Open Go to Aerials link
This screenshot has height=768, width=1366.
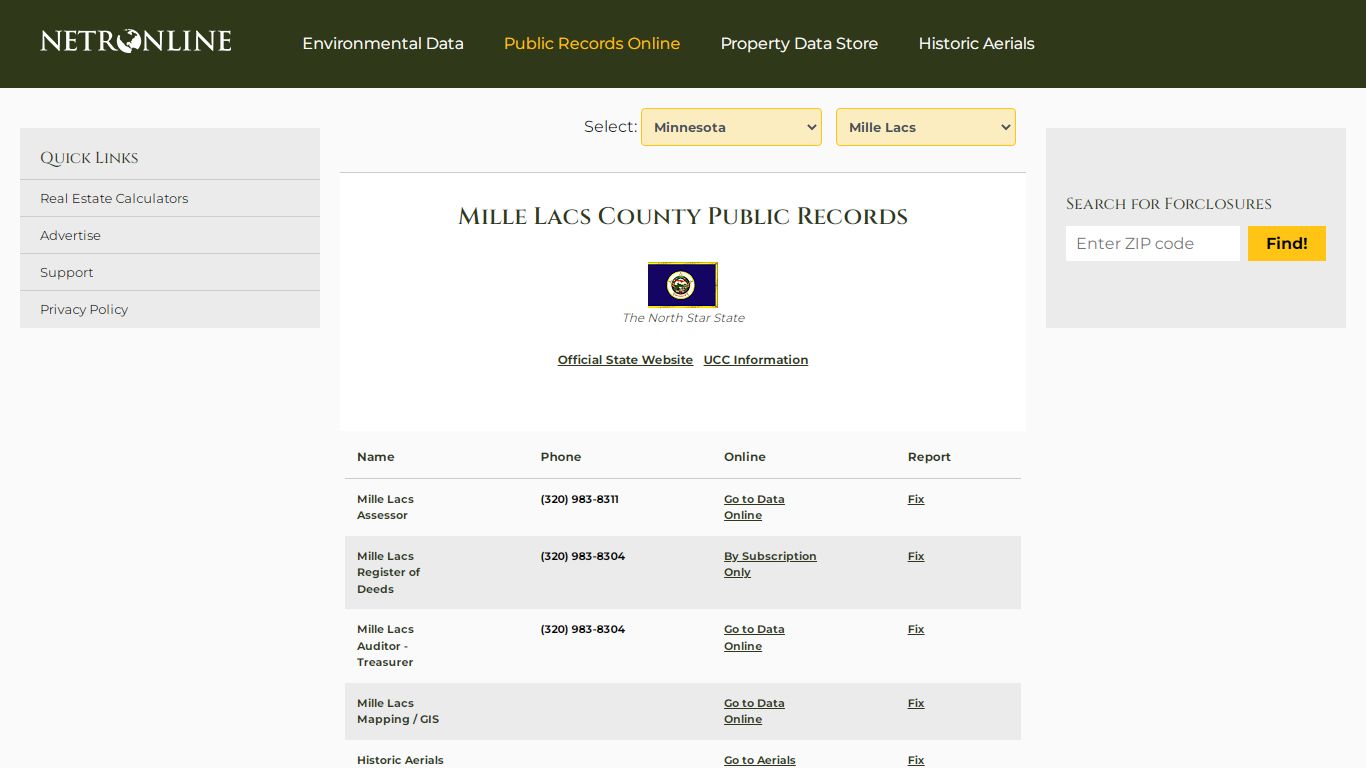pos(760,760)
